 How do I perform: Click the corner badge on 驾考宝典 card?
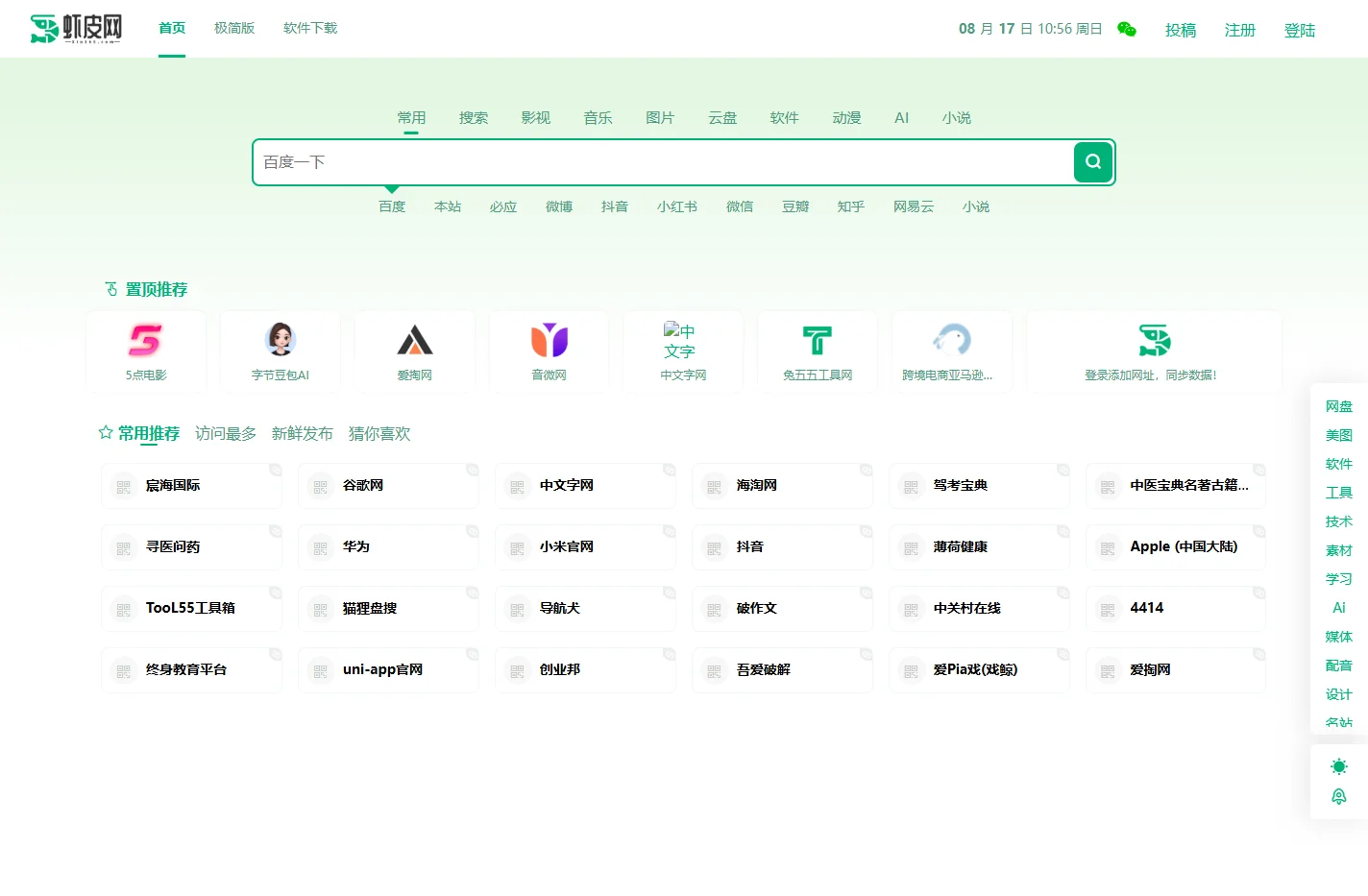1063,470
